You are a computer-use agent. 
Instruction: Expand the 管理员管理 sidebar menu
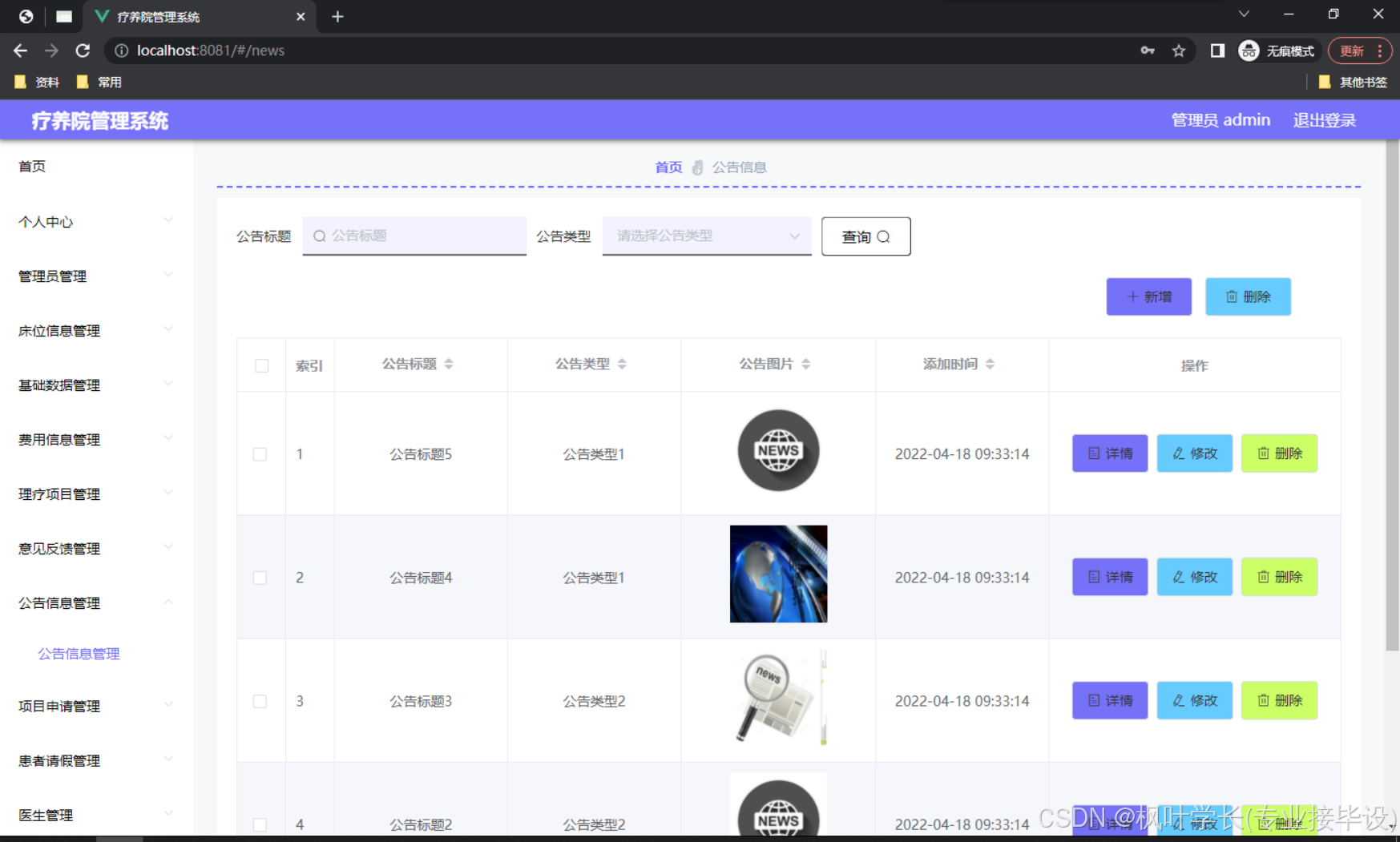(96, 276)
